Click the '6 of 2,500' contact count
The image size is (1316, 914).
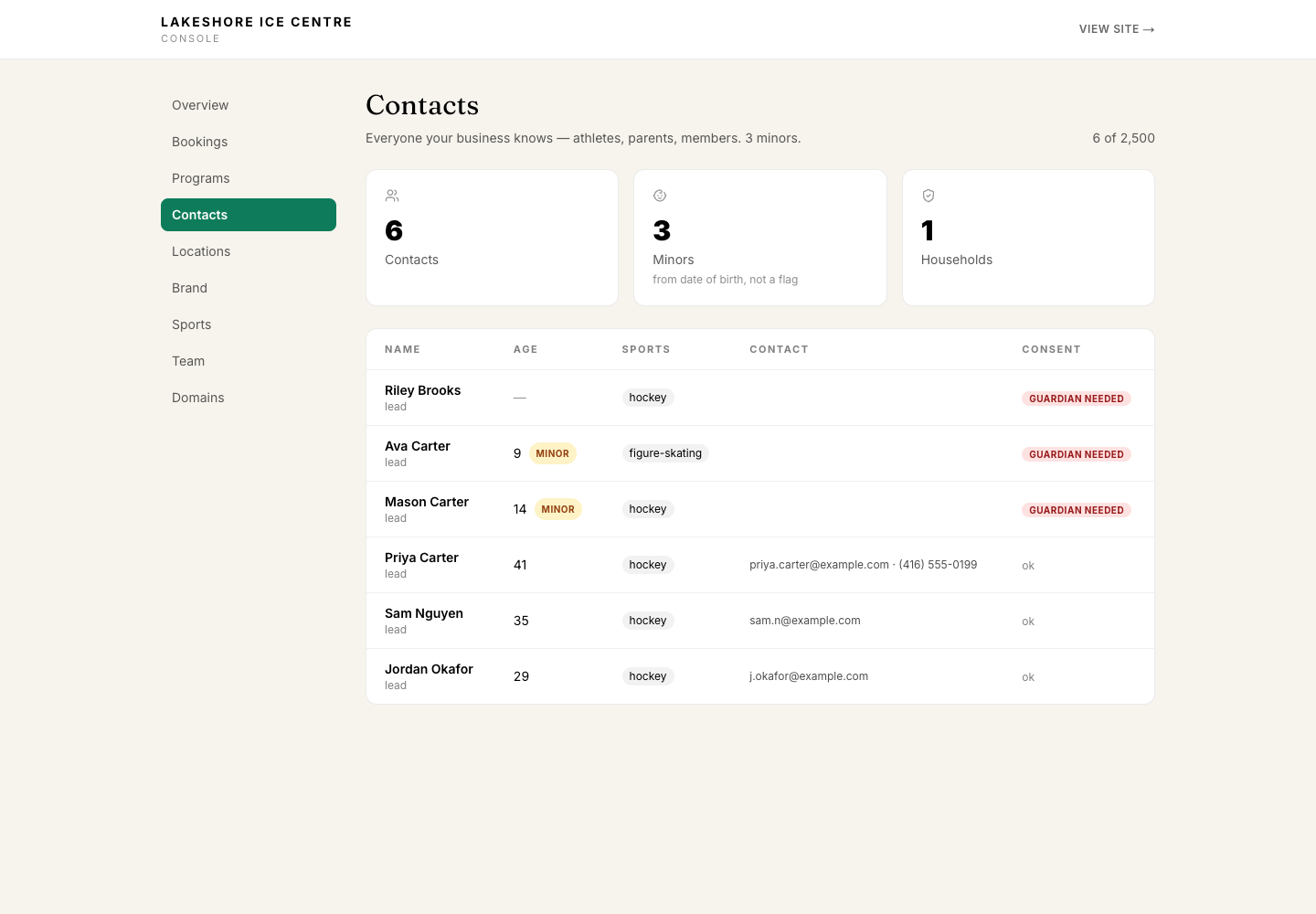[x=1124, y=138]
